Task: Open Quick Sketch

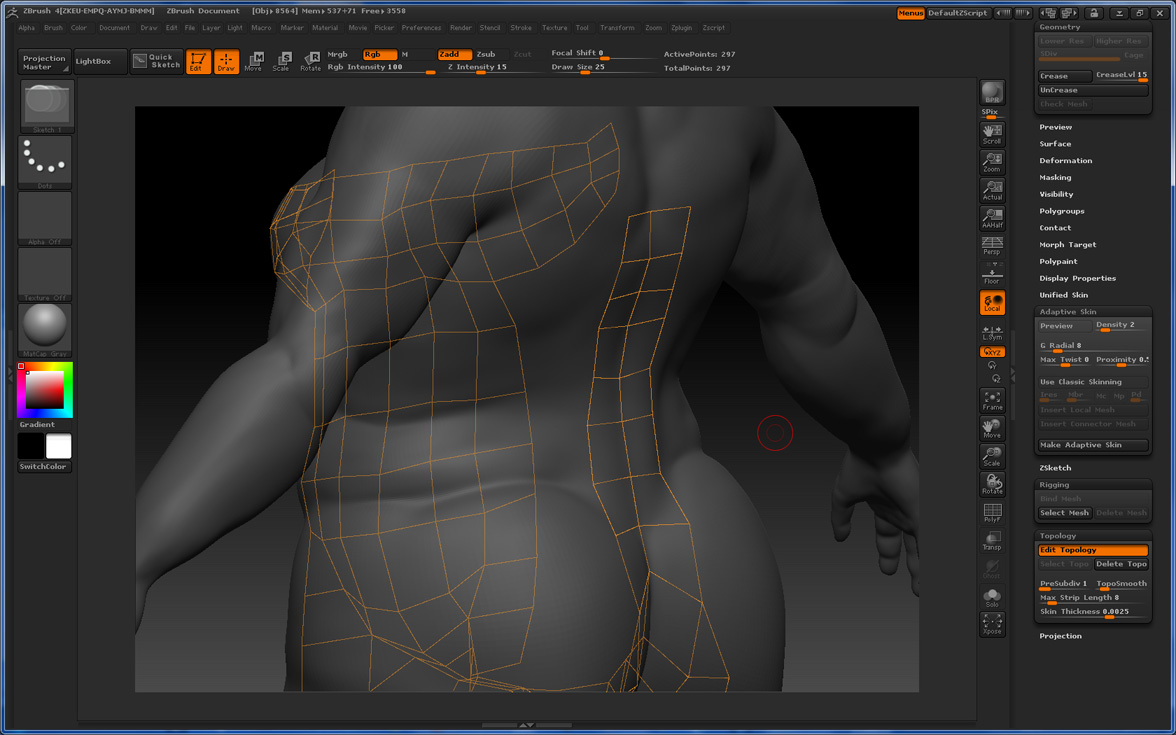Action: click(x=156, y=62)
